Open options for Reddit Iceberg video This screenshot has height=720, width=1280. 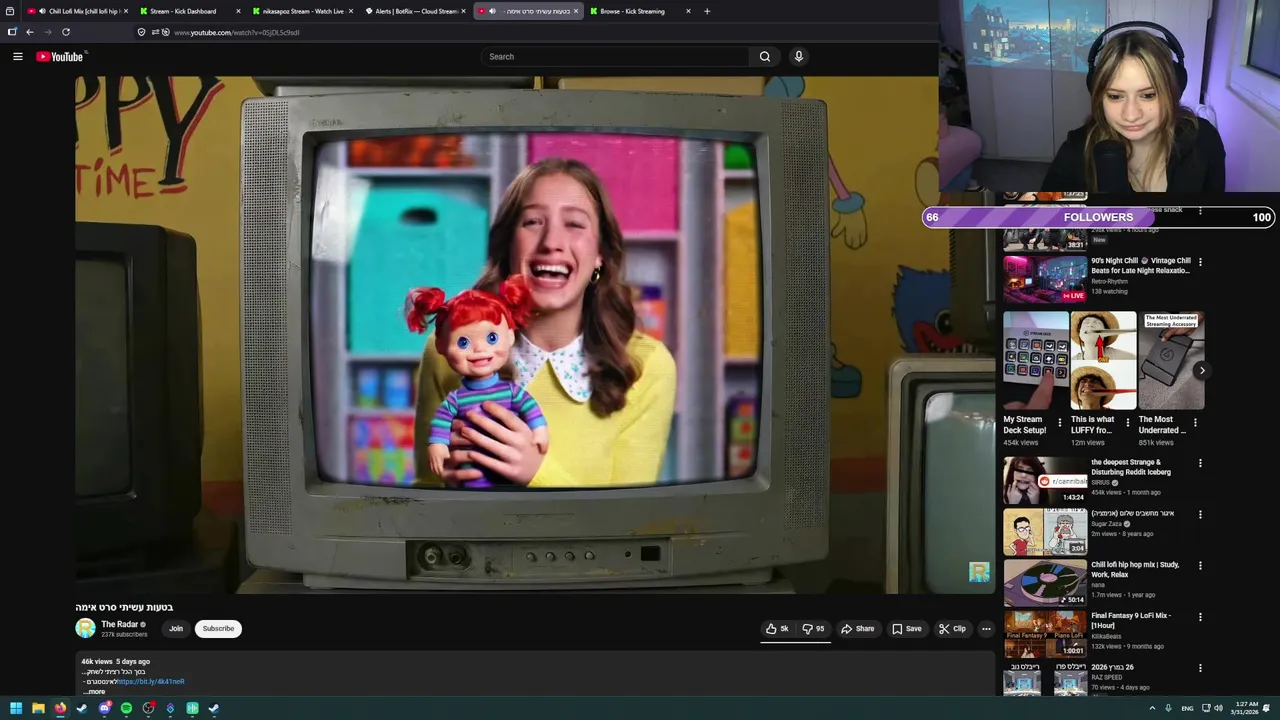(1200, 463)
